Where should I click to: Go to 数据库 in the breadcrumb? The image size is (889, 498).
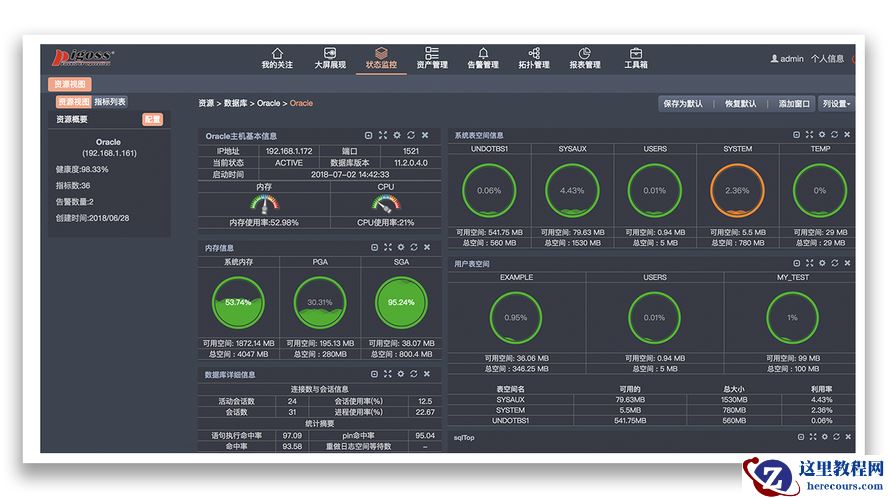[236, 103]
